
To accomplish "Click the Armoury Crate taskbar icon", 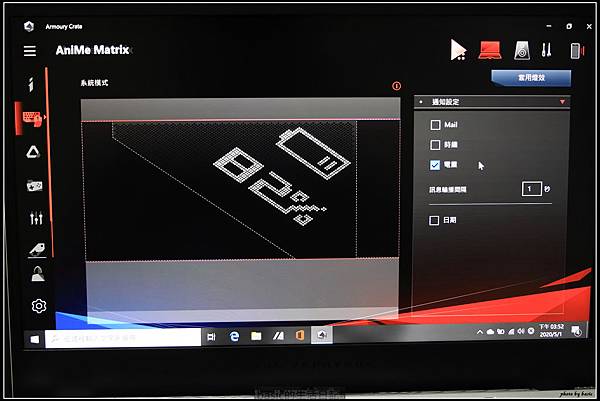I will pyautogui.click(x=322, y=335).
